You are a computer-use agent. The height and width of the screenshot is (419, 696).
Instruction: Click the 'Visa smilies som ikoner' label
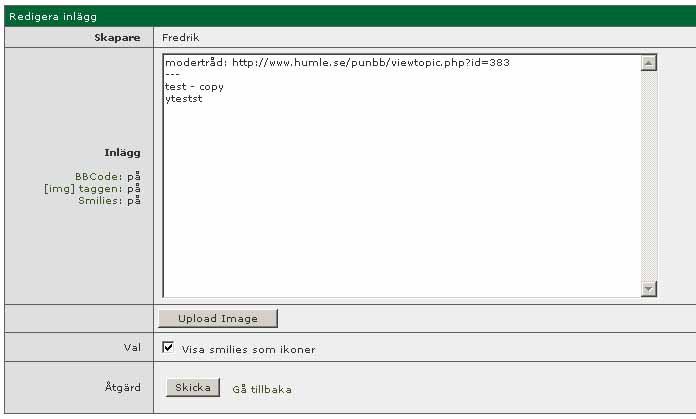[248, 350]
